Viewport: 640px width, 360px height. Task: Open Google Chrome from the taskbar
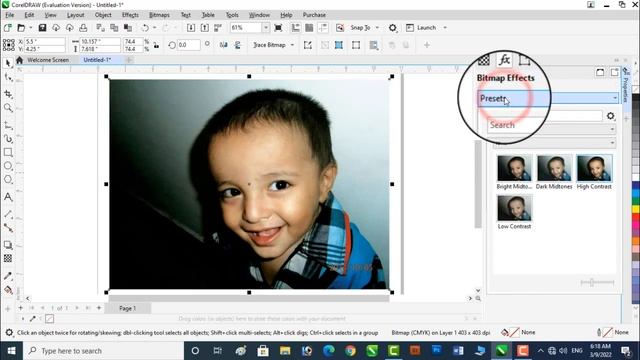coord(350,351)
